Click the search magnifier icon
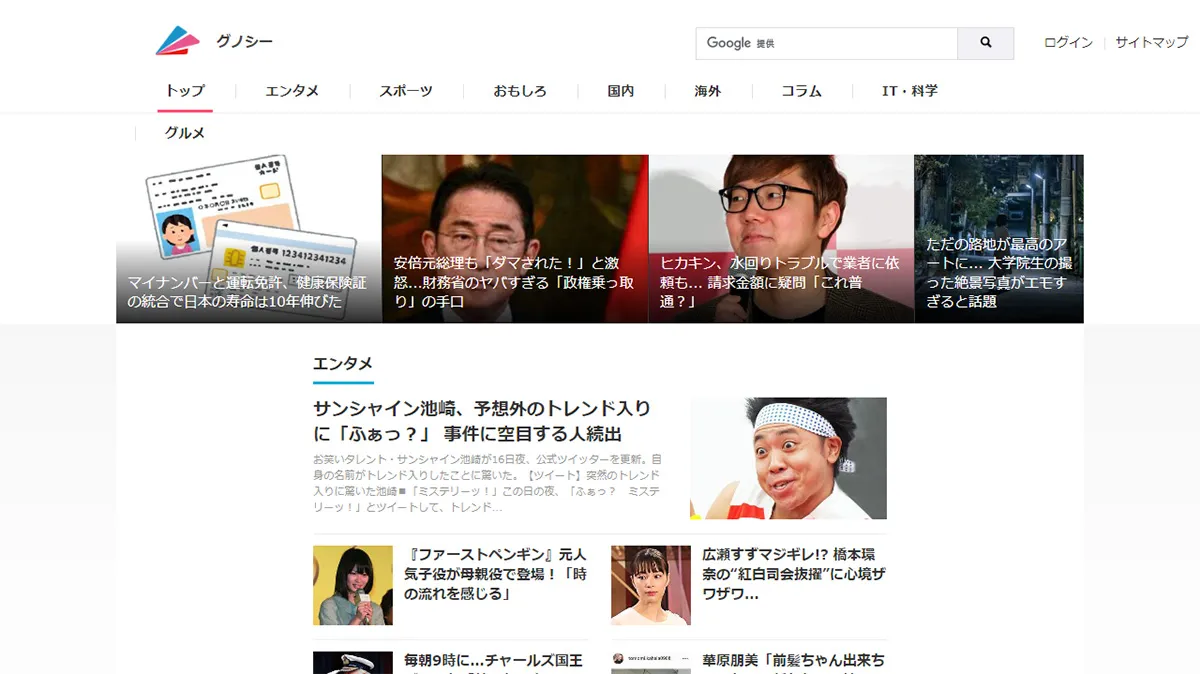 985,43
